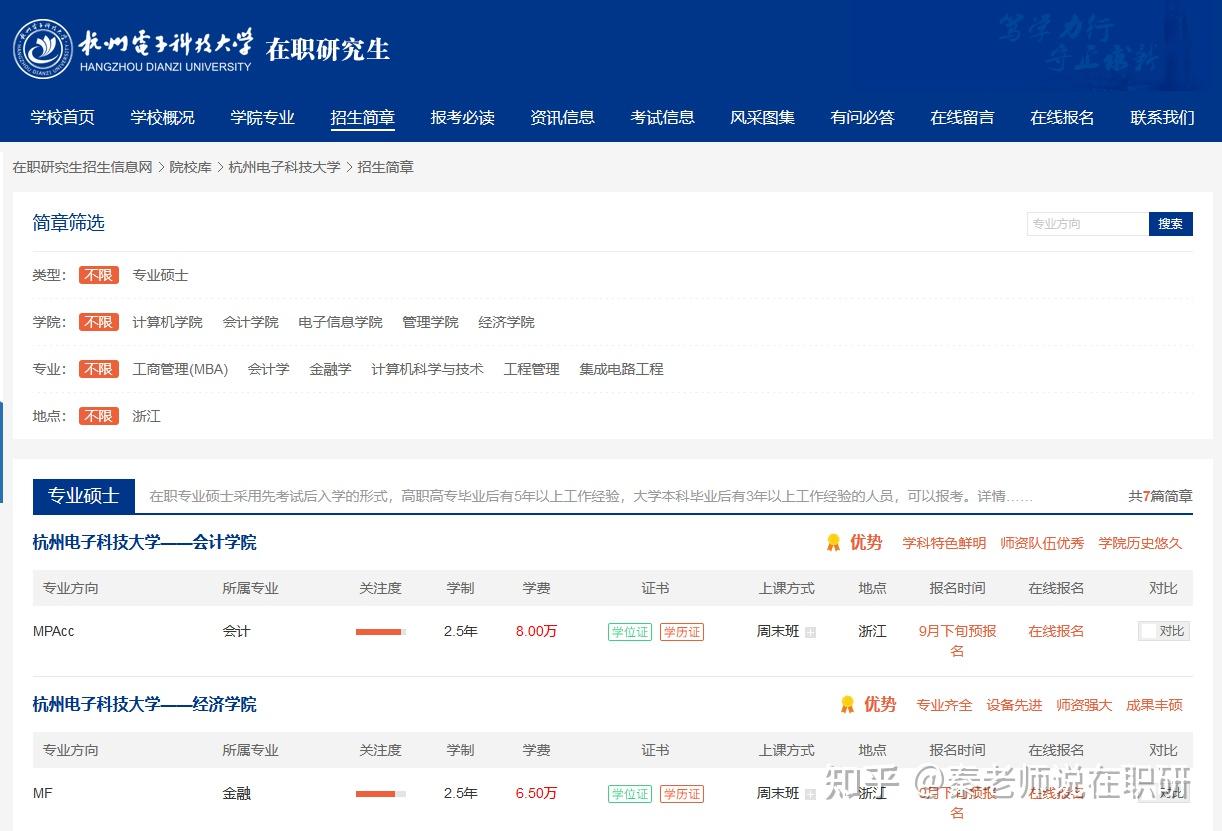Click the 院校库 breadcrumb link
The image size is (1222, 831).
tap(190, 167)
